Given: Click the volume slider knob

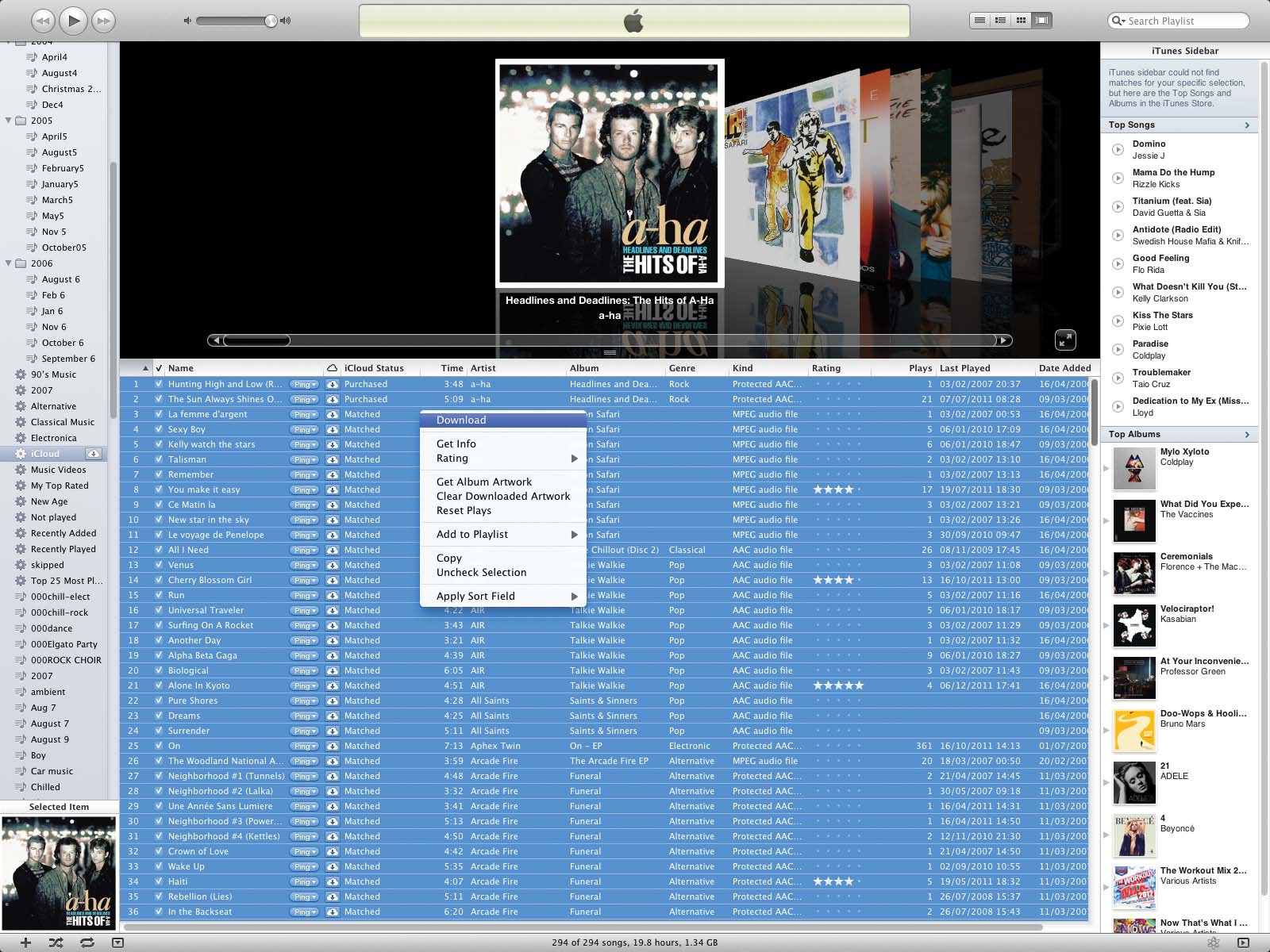Looking at the screenshot, I should tap(271, 21).
